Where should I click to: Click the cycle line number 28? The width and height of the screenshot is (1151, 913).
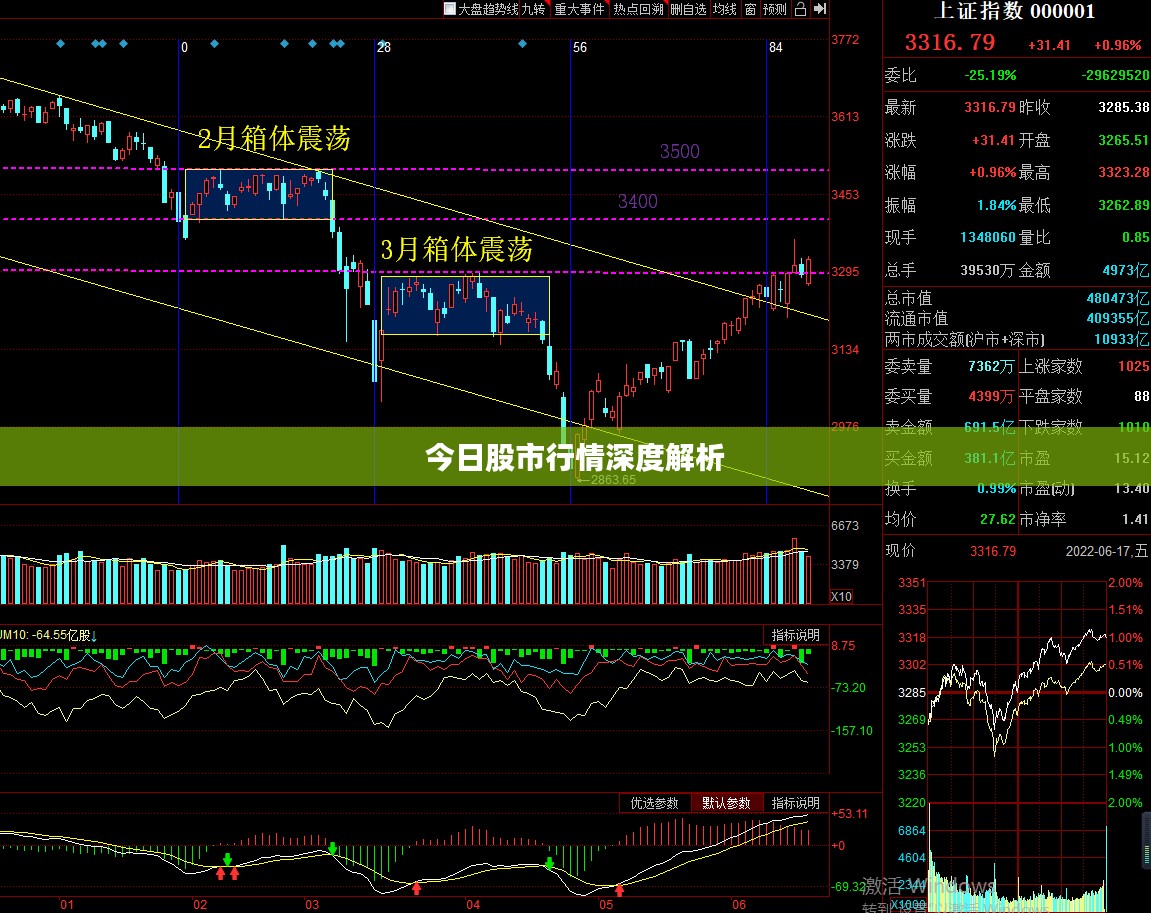[384, 48]
